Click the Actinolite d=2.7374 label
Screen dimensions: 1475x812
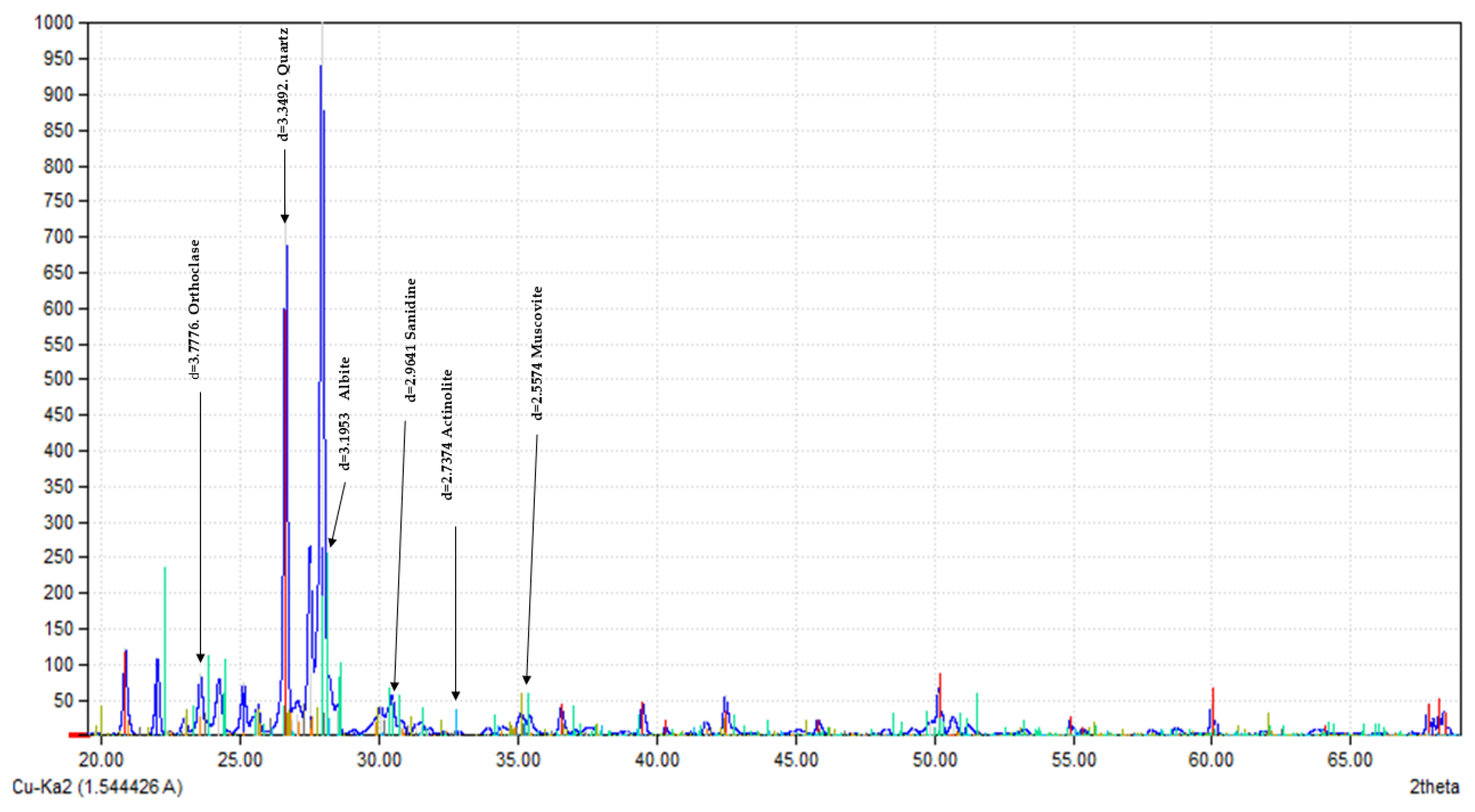(x=447, y=434)
